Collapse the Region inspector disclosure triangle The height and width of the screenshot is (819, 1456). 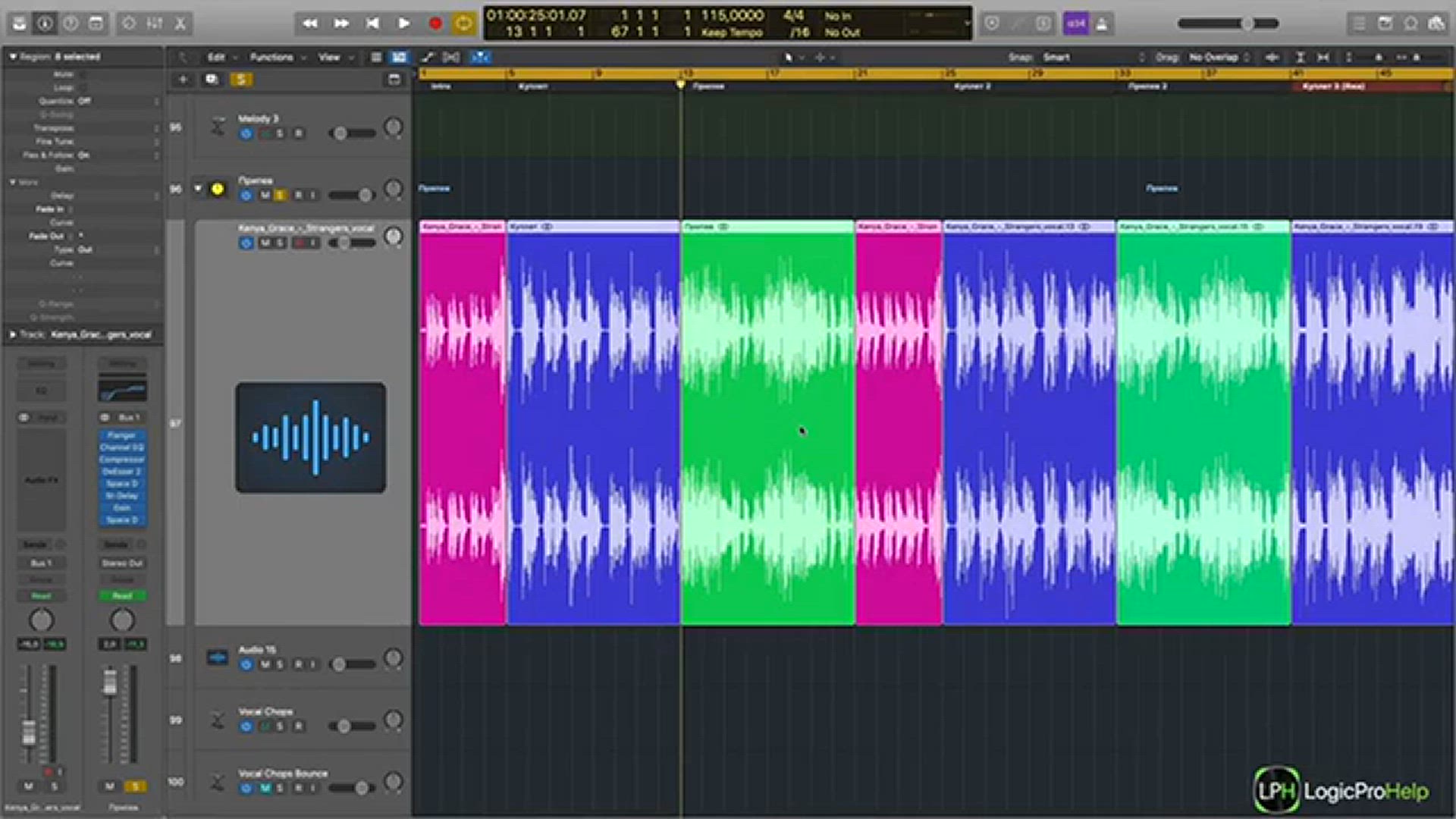tap(13, 57)
